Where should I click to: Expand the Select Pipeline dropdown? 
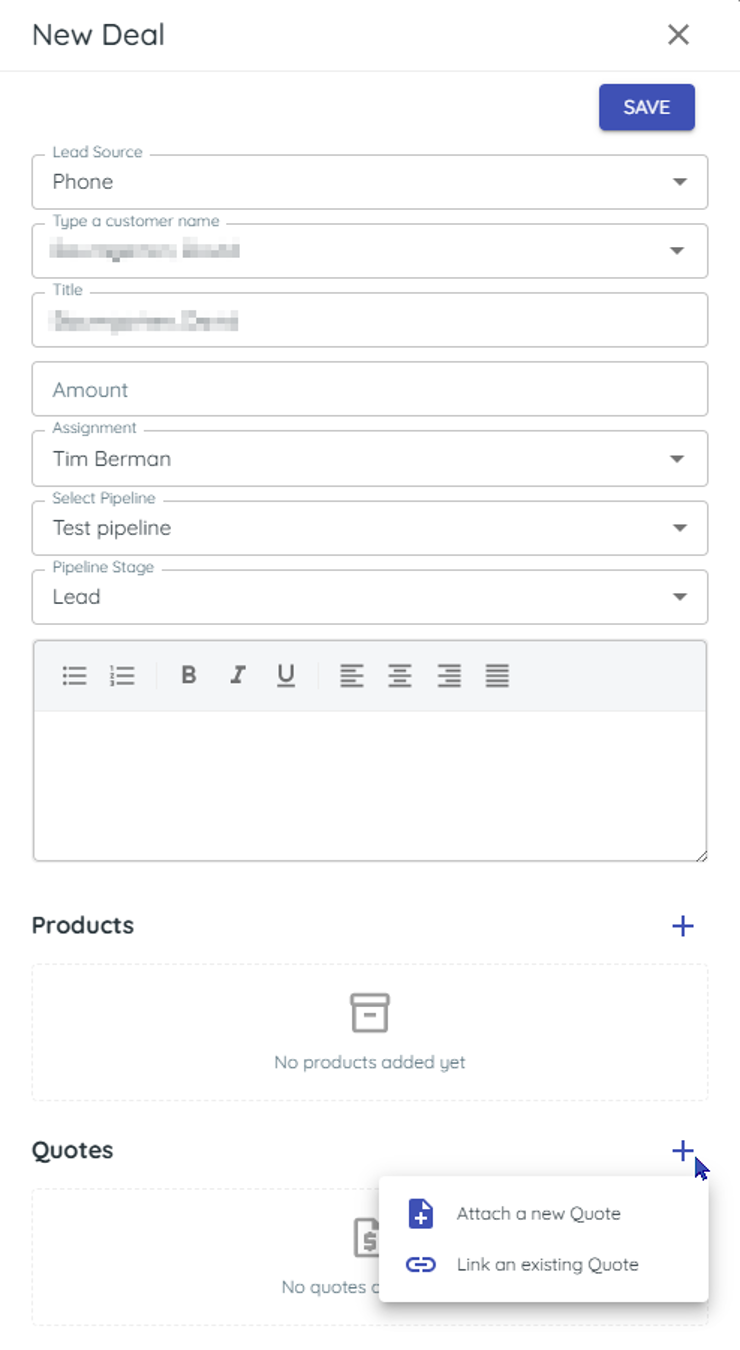point(370,528)
